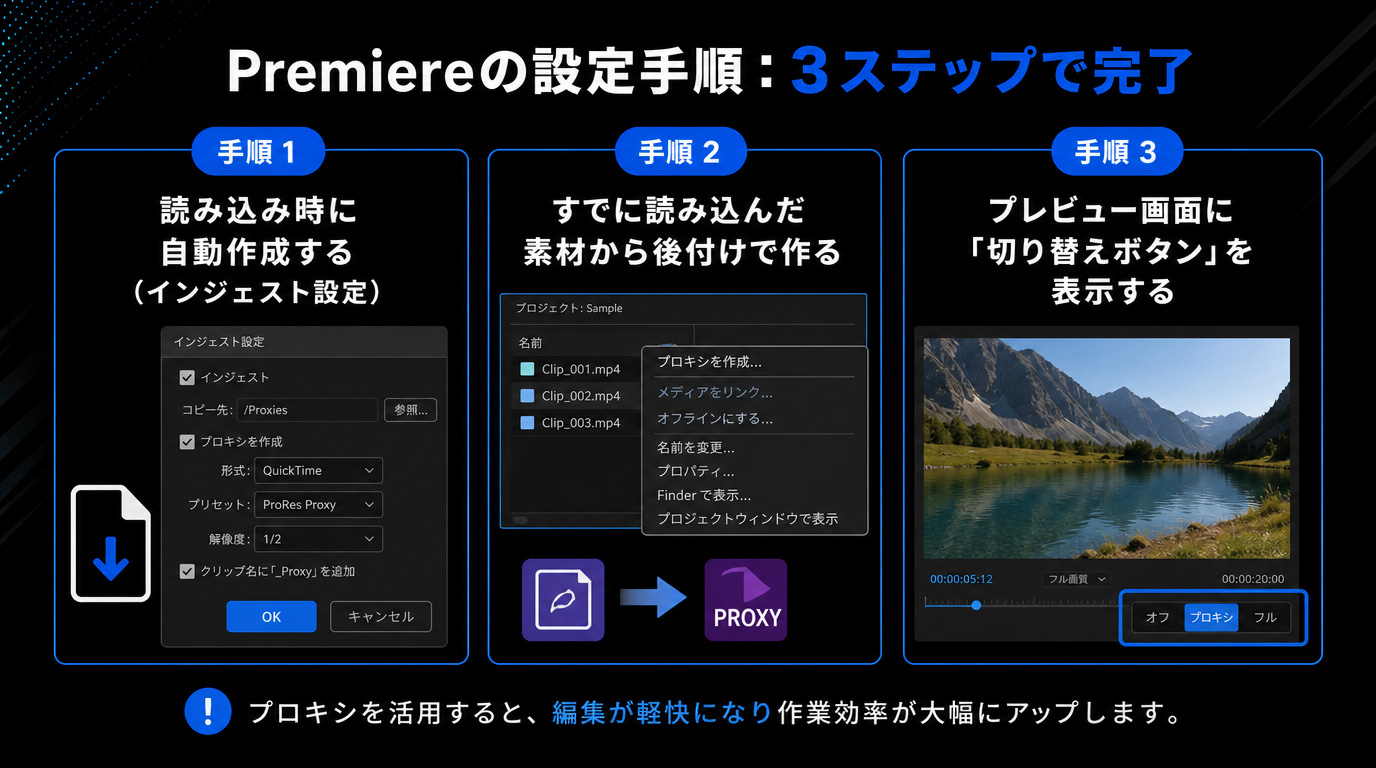Click the 名前 column header
The image size is (1376, 768).
coord(530,343)
